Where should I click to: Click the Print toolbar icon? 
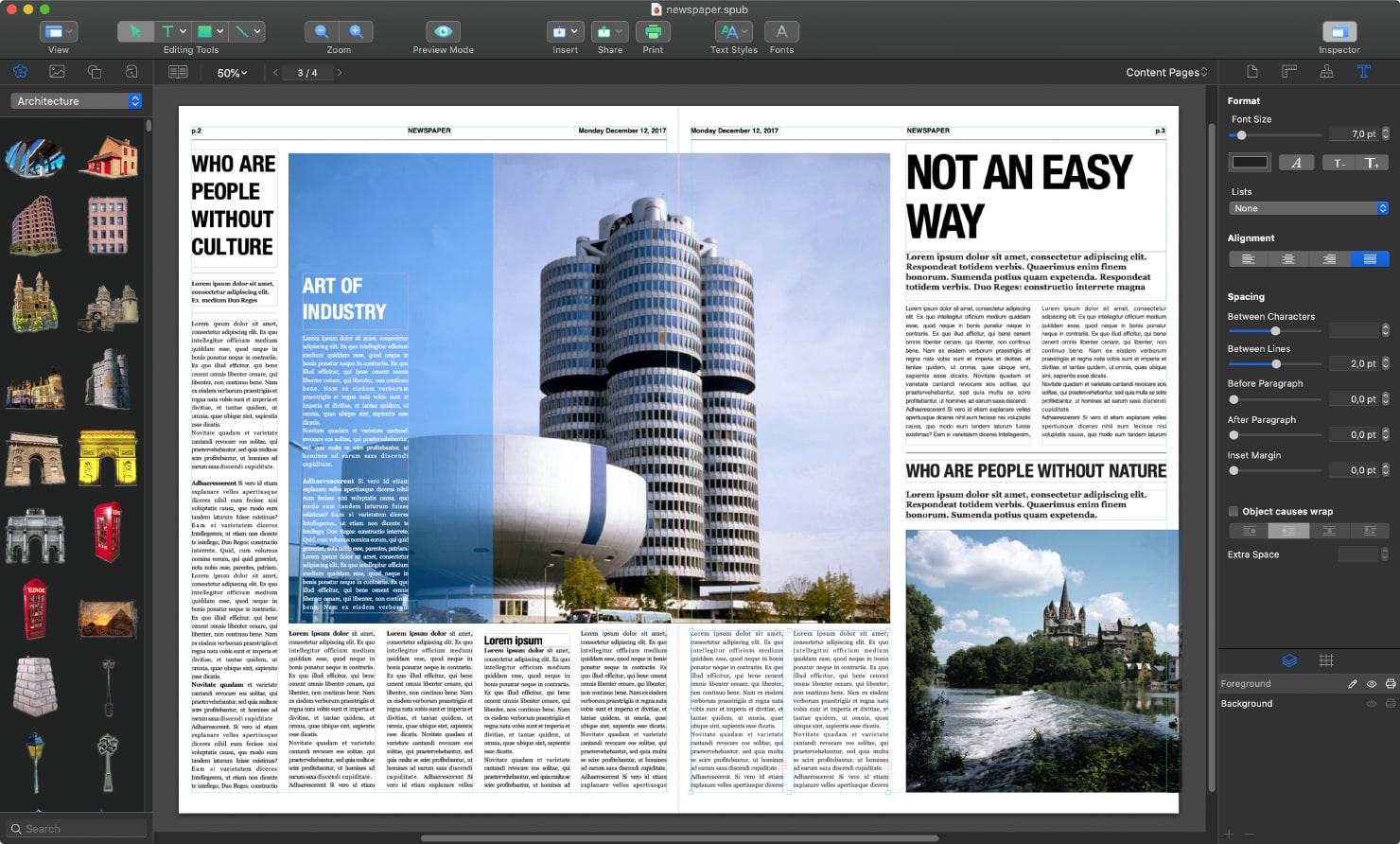pyautogui.click(x=653, y=31)
